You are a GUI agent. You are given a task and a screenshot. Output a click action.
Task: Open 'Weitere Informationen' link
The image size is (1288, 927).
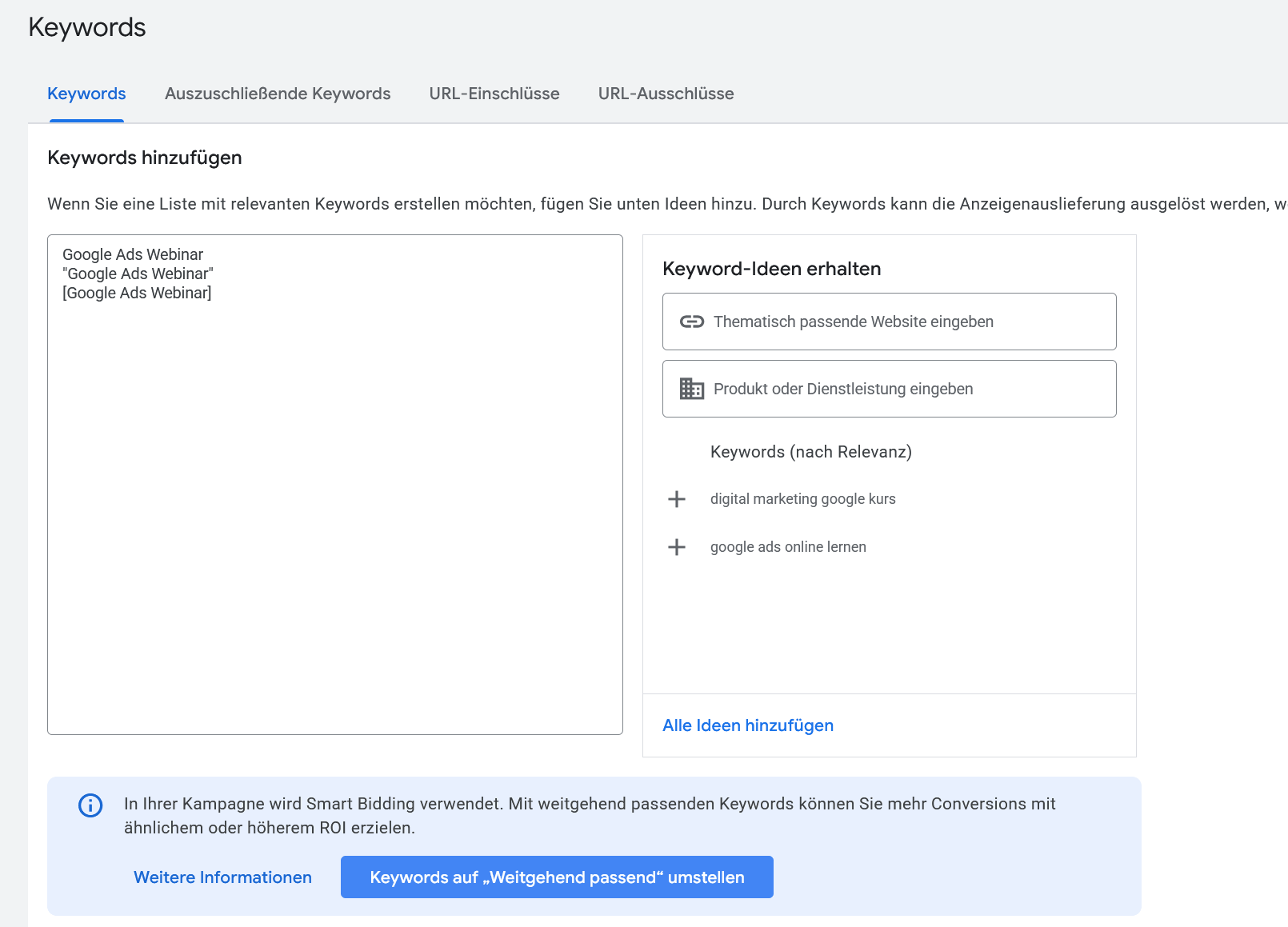(222, 877)
